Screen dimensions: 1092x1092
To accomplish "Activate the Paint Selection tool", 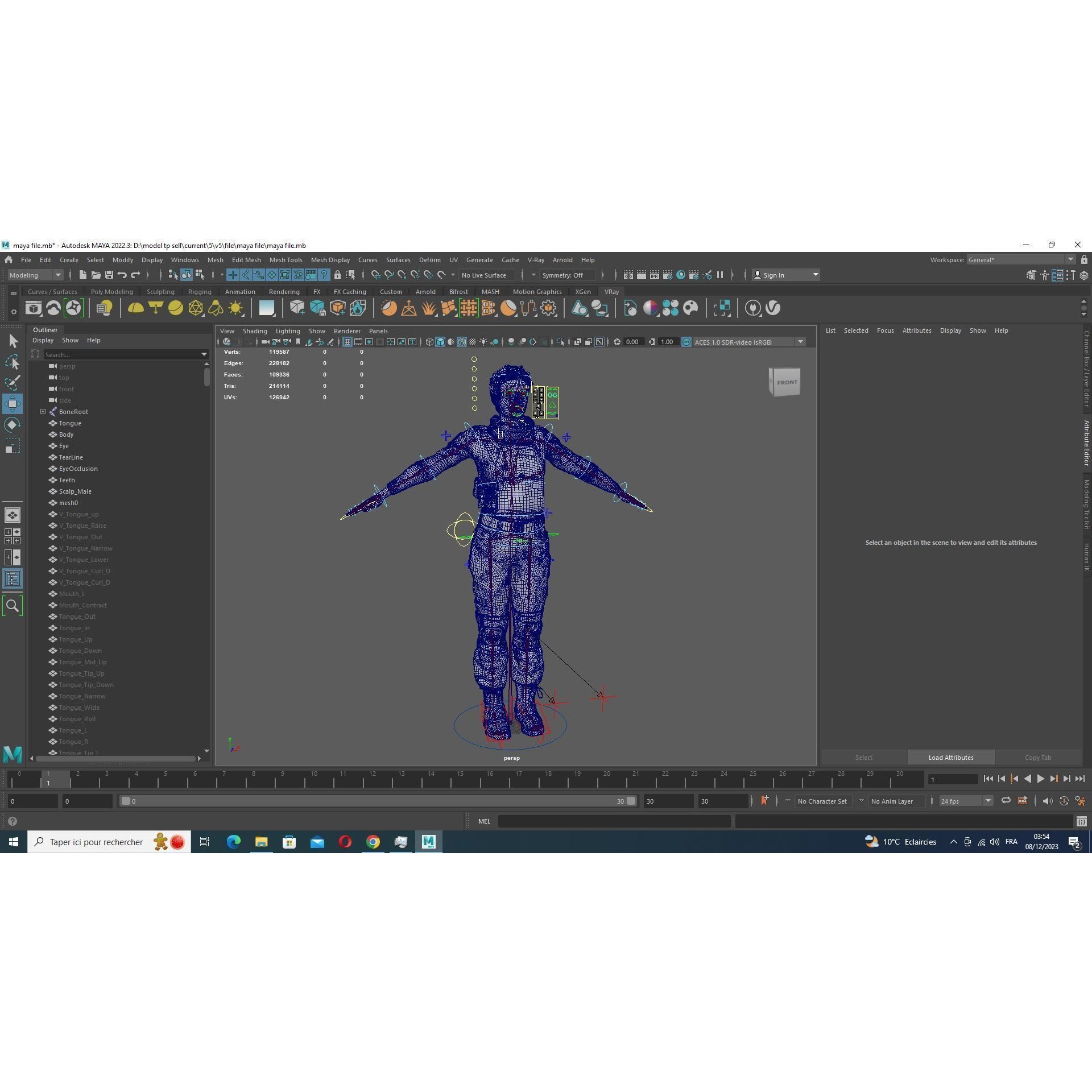I will pyautogui.click(x=13, y=382).
